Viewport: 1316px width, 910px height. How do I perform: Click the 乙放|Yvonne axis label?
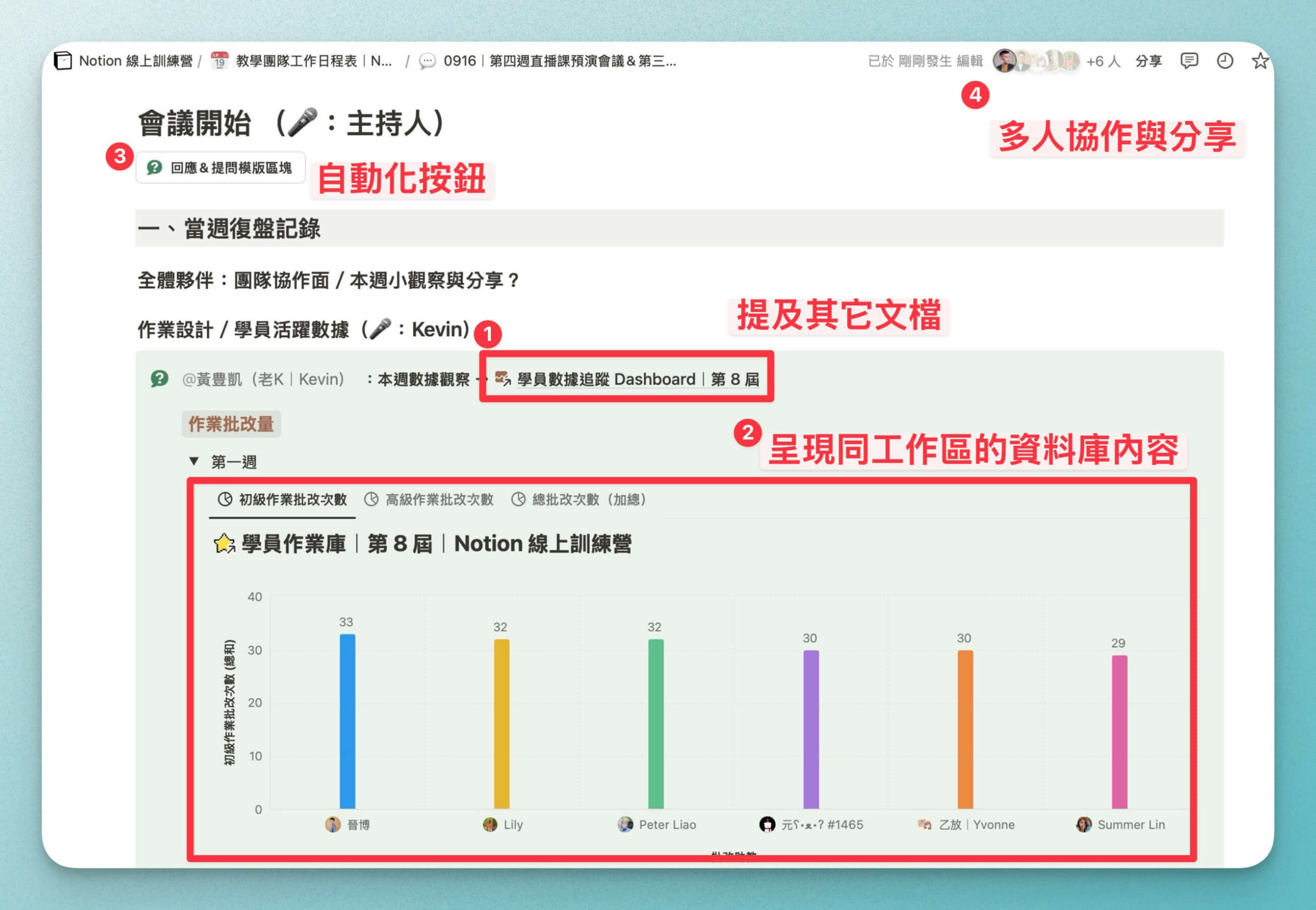coord(977,825)
